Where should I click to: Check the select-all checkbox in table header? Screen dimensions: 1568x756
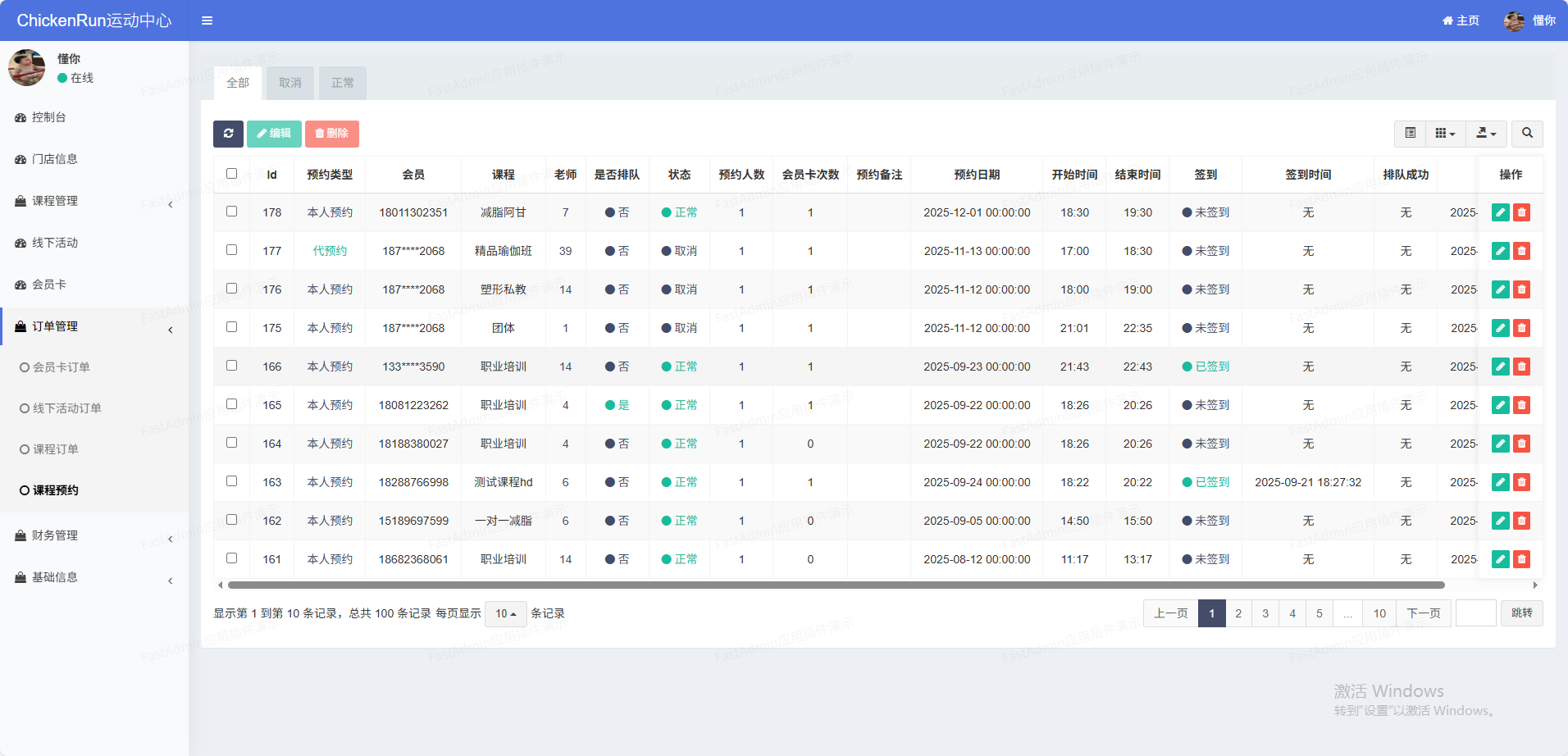pyautogui.click(x=232, y=174)
